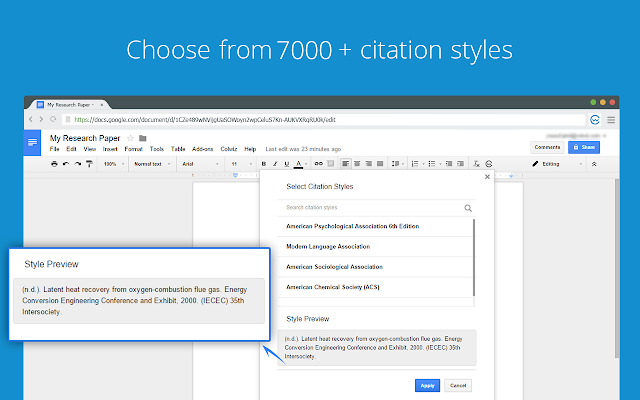Viewport: 640px width, 400px height.
Task: Click the colwiz extension icon in browser
Action: (x=595, y=120)
